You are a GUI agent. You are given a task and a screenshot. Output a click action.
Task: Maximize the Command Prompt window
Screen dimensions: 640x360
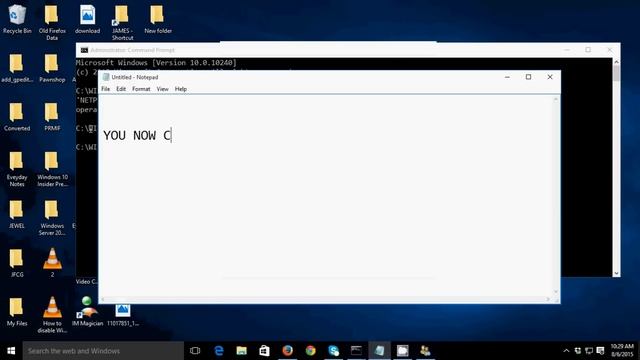pyautogui.click(x=588, y=50)
